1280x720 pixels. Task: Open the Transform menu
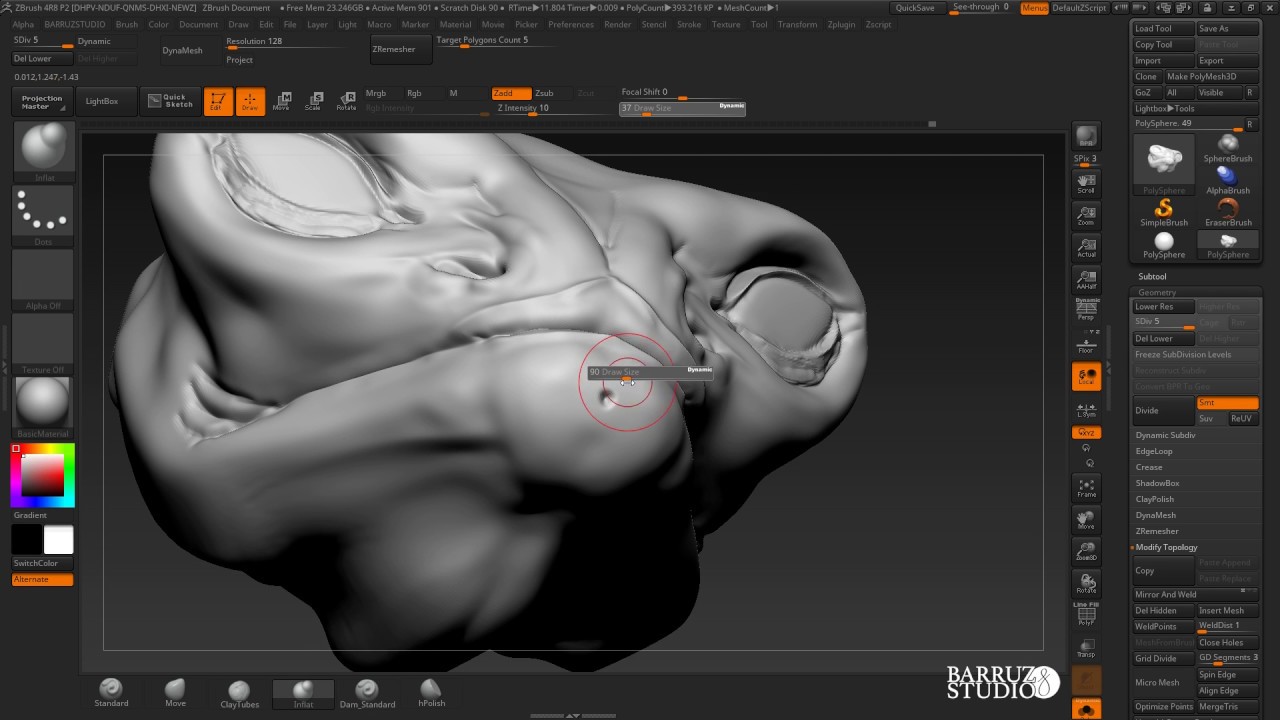(797, 24)
